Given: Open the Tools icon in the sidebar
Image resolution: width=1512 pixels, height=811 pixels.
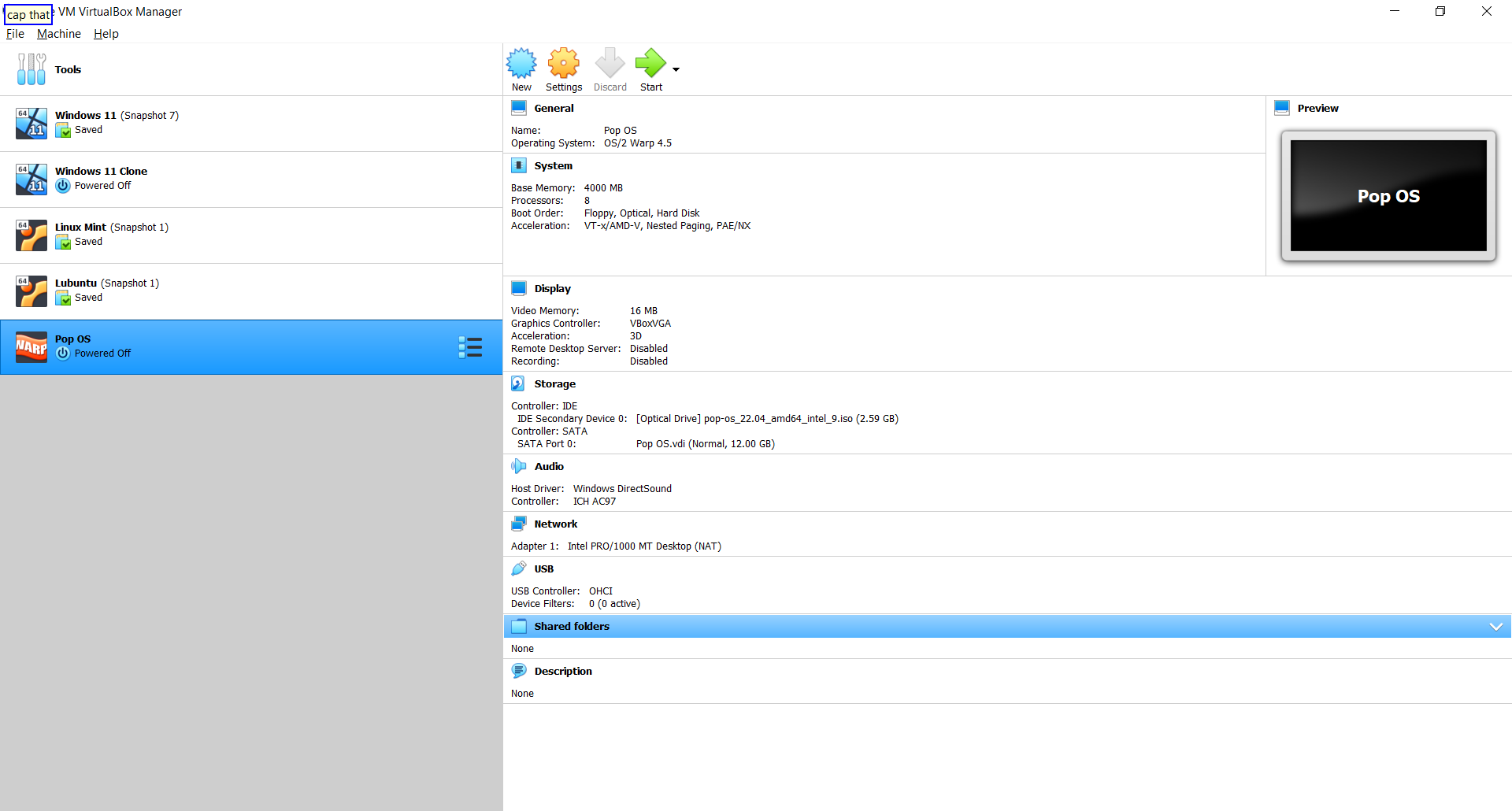Looking at the screenshot, I should (31, 69).
